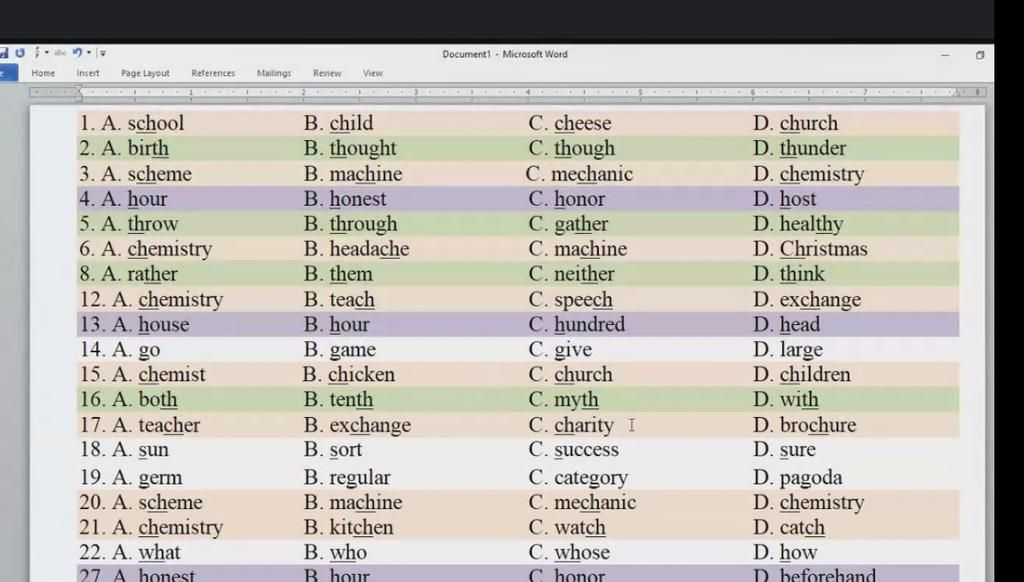Click the word 'brochure' in row 17
Viewport: 1024px width, 582px height.
(x=818, y=425)
